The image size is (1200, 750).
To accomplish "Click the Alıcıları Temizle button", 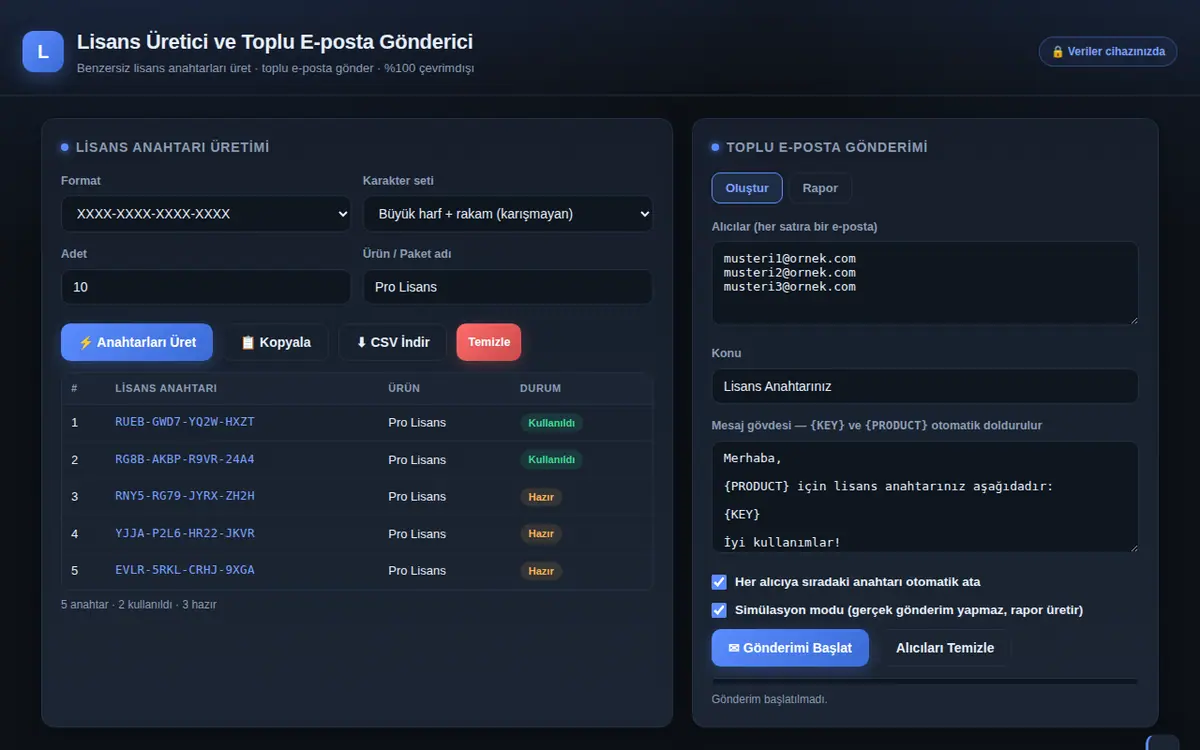I will [x=945, y=648].
